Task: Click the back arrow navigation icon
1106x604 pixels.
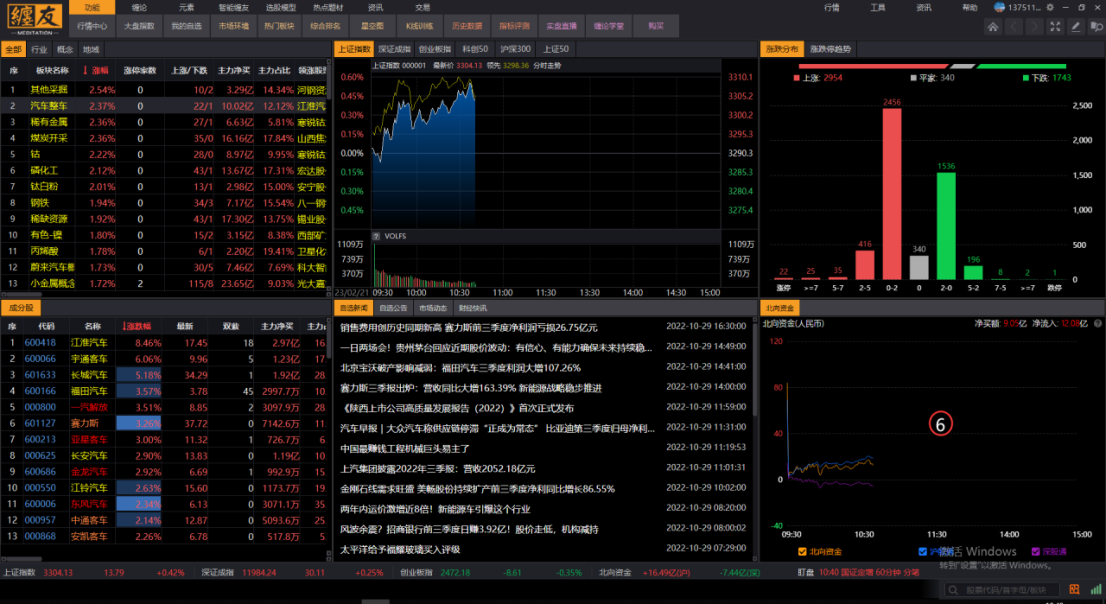Action: click(1016, 26)
